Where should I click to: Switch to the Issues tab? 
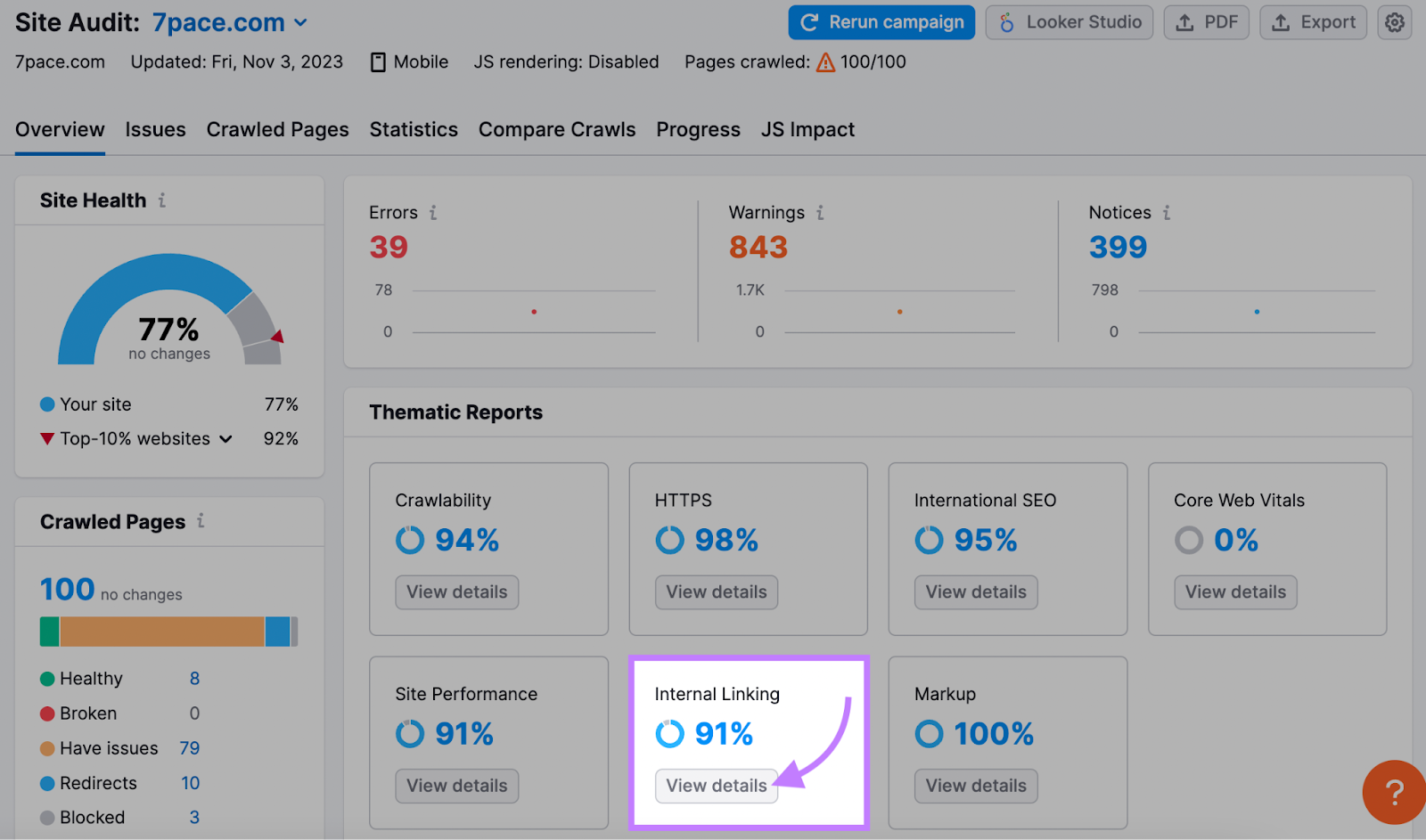pos(155,129)
